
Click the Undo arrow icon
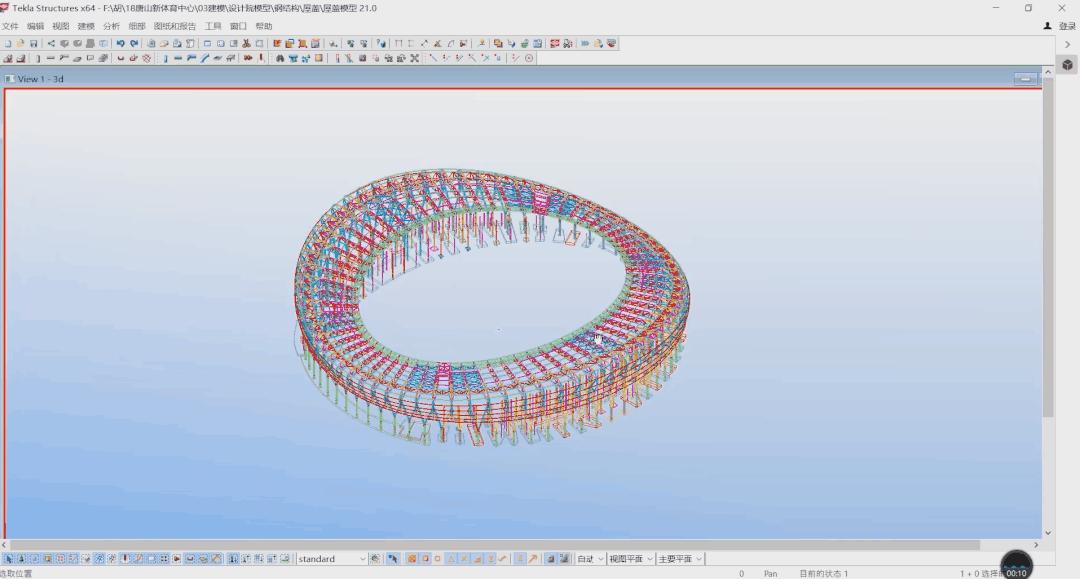point(120,44)
